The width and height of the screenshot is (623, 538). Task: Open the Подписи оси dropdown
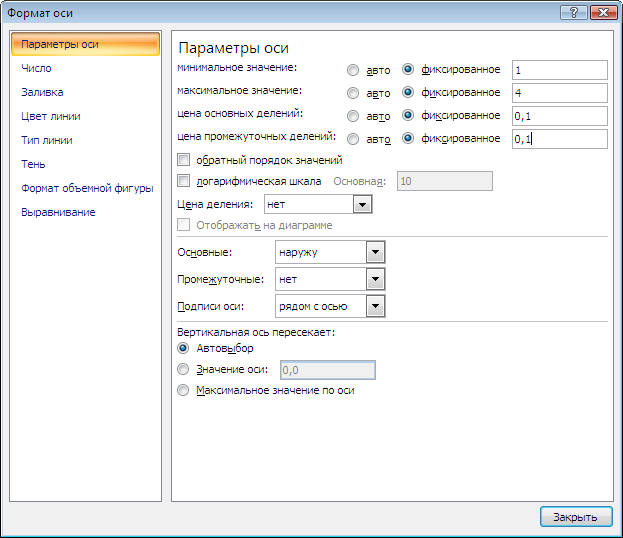[375, 306]
